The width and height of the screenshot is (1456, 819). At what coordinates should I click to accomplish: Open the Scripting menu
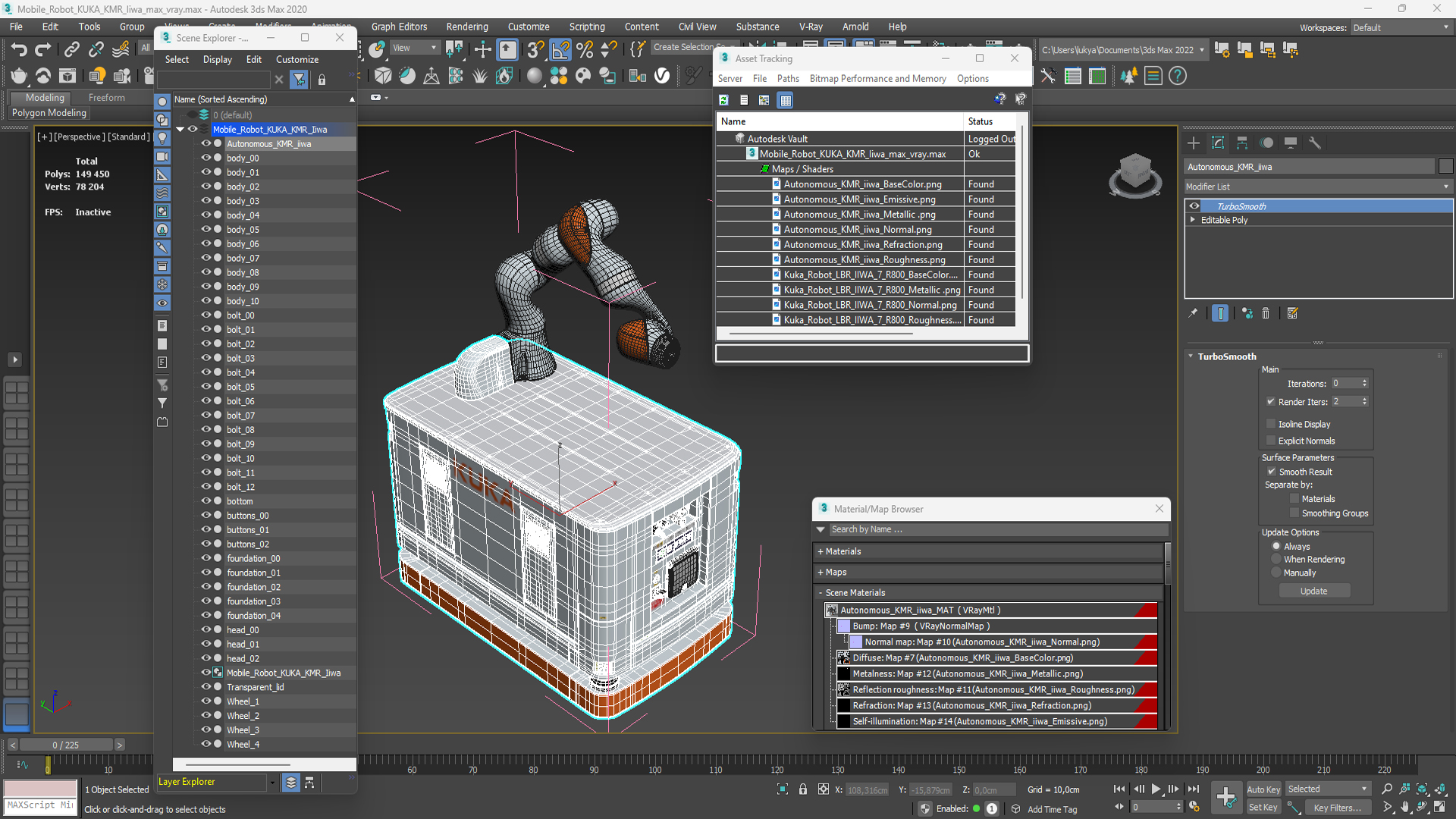pyautogui.click(x=587, y=27)
